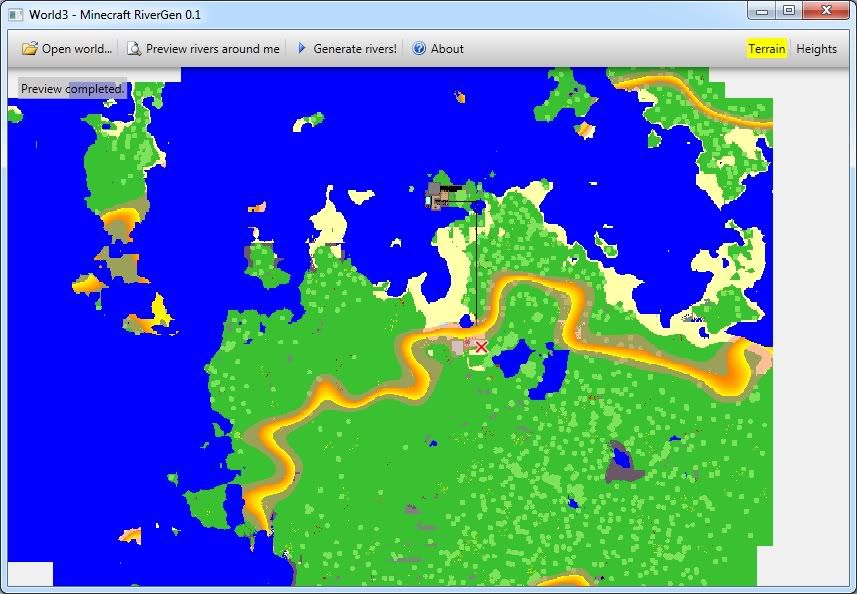Image resolution: width=857 pixels, height=594 pixels.
Task: Close the RiverGen window
Action: click(826, 10)
